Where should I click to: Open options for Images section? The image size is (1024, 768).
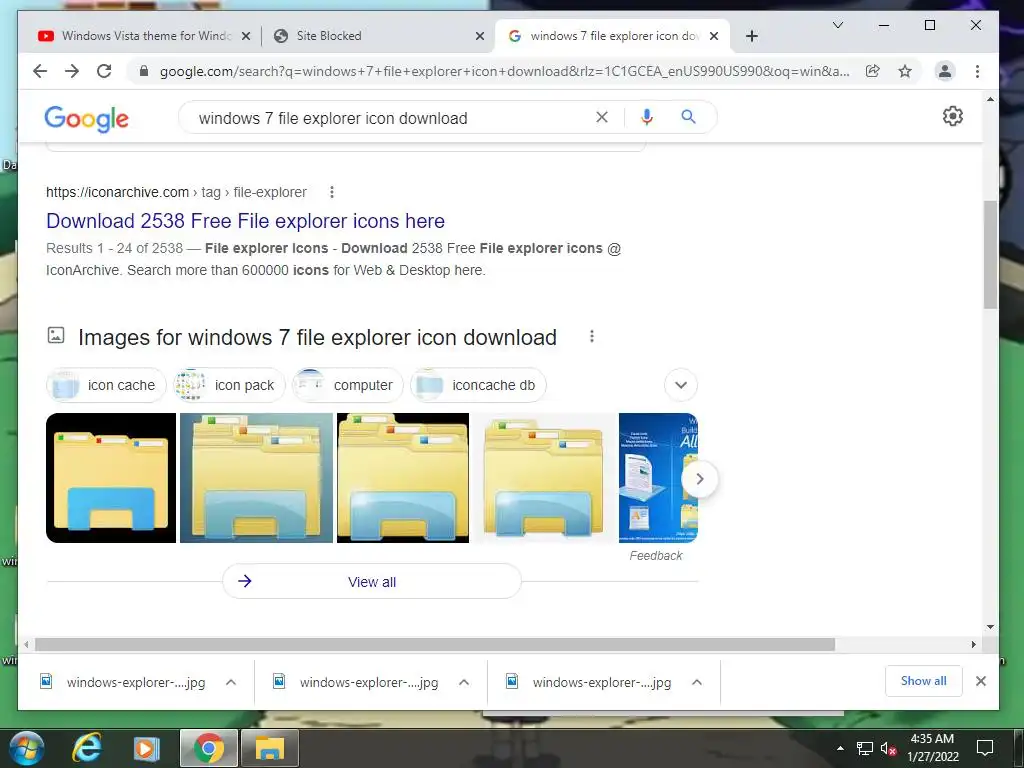coord(592,336)
